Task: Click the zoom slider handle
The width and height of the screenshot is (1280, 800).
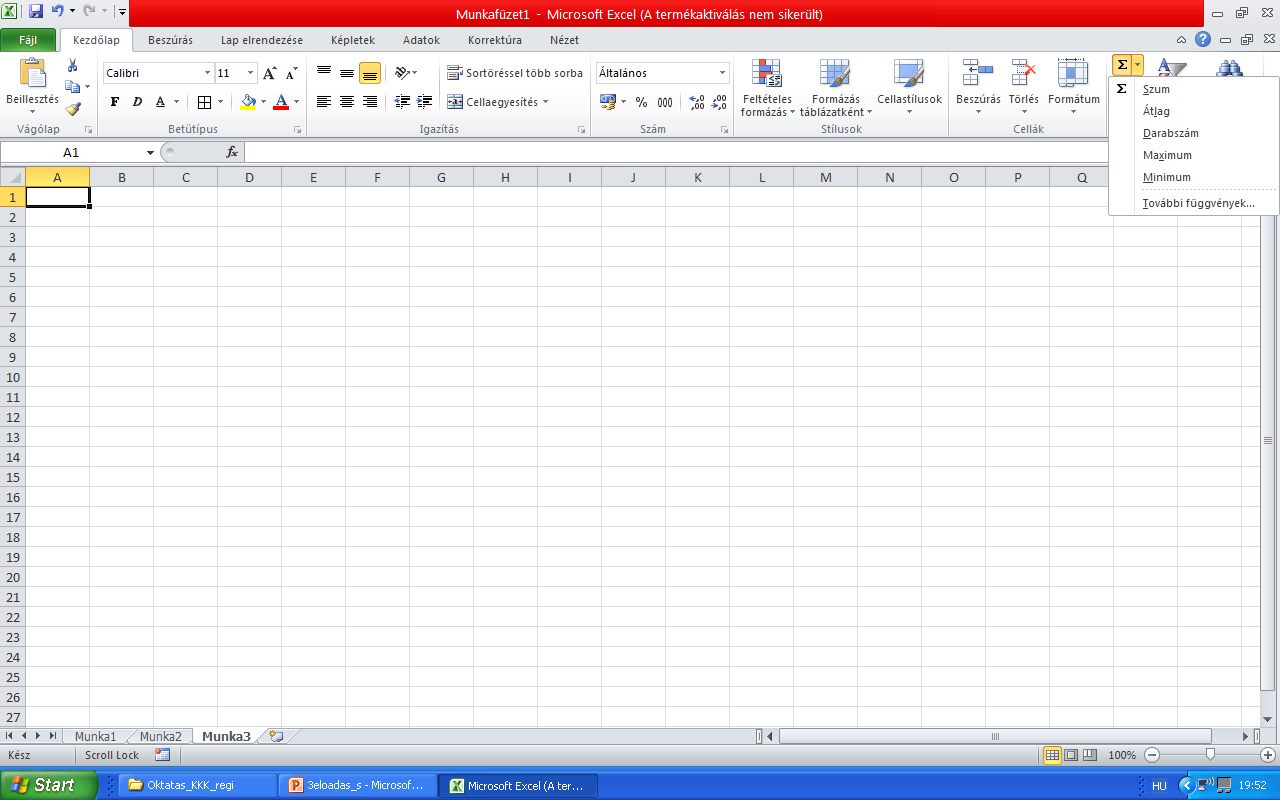Action: coord(1210,755)
